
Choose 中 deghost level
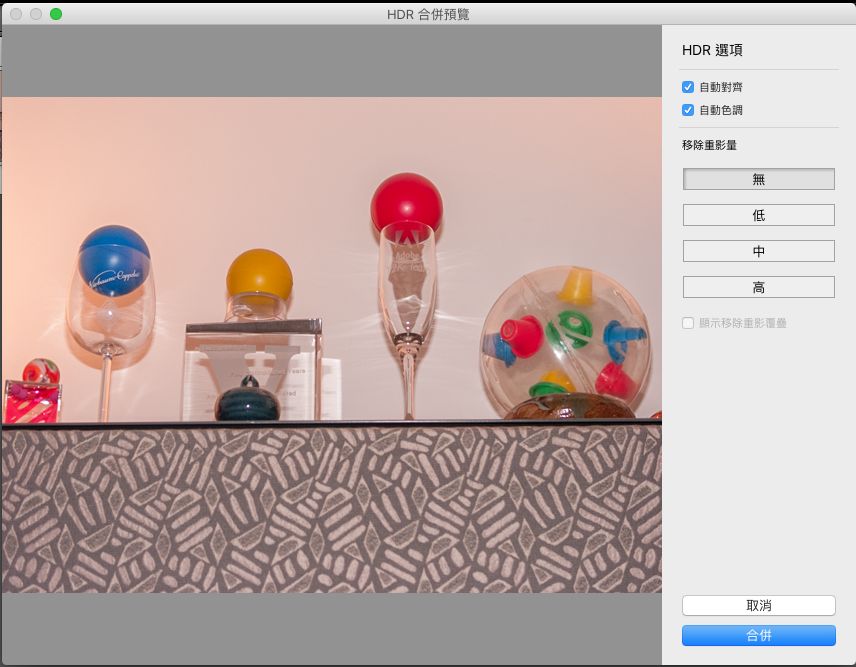(x=758, y=251)
